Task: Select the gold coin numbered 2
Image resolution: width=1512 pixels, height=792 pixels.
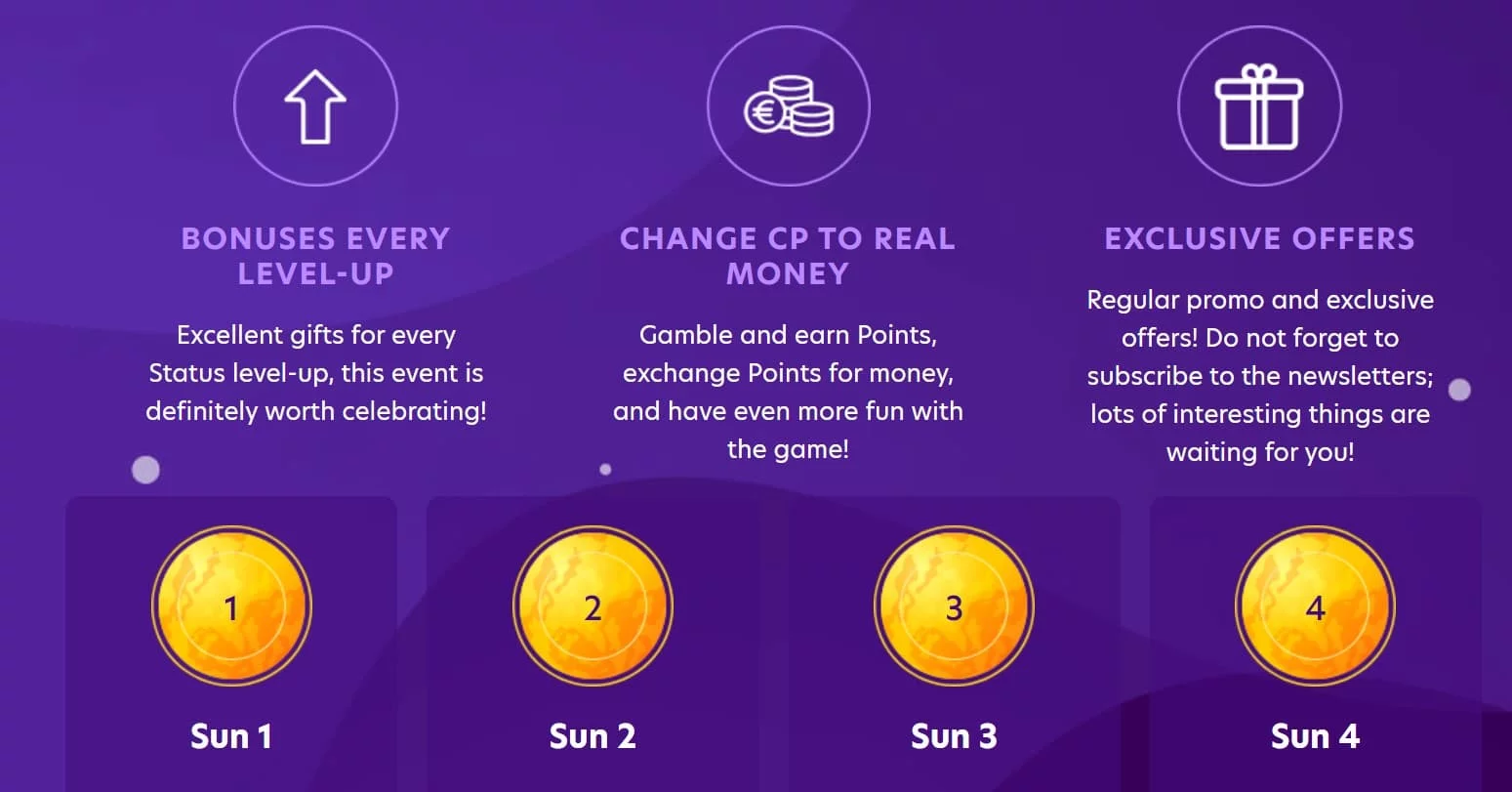Action: pos(593,606)
